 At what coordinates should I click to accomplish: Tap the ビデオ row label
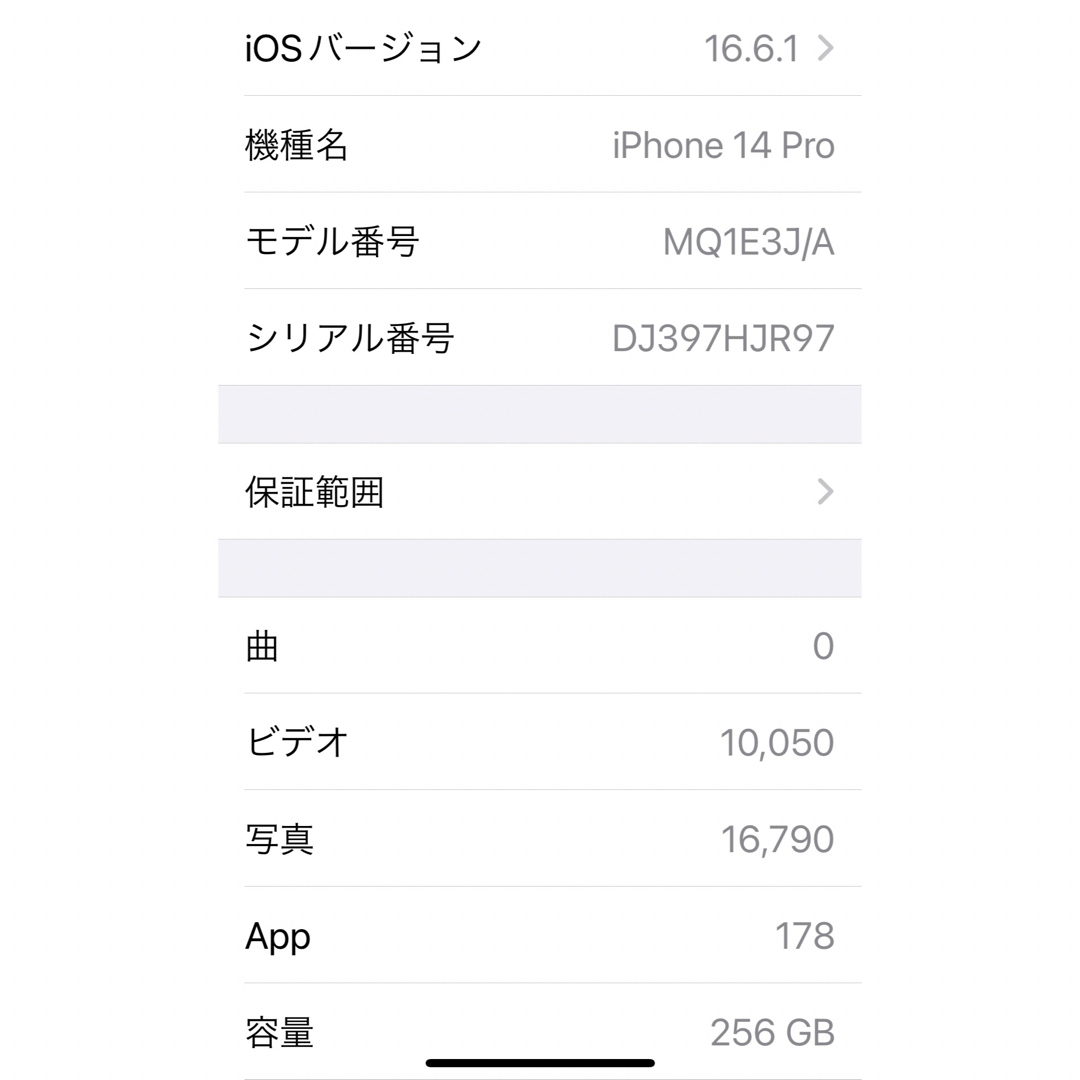(x=297, y=742)
